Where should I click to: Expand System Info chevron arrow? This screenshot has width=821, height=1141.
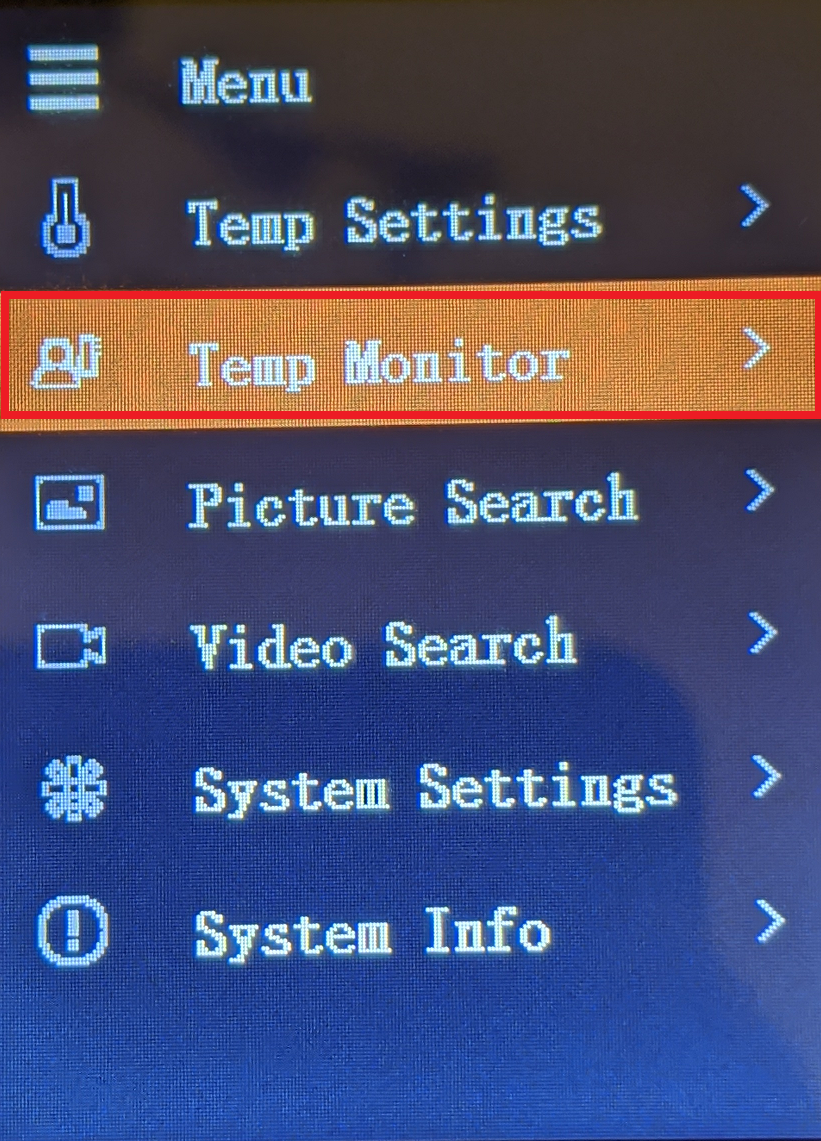(770, 921)
